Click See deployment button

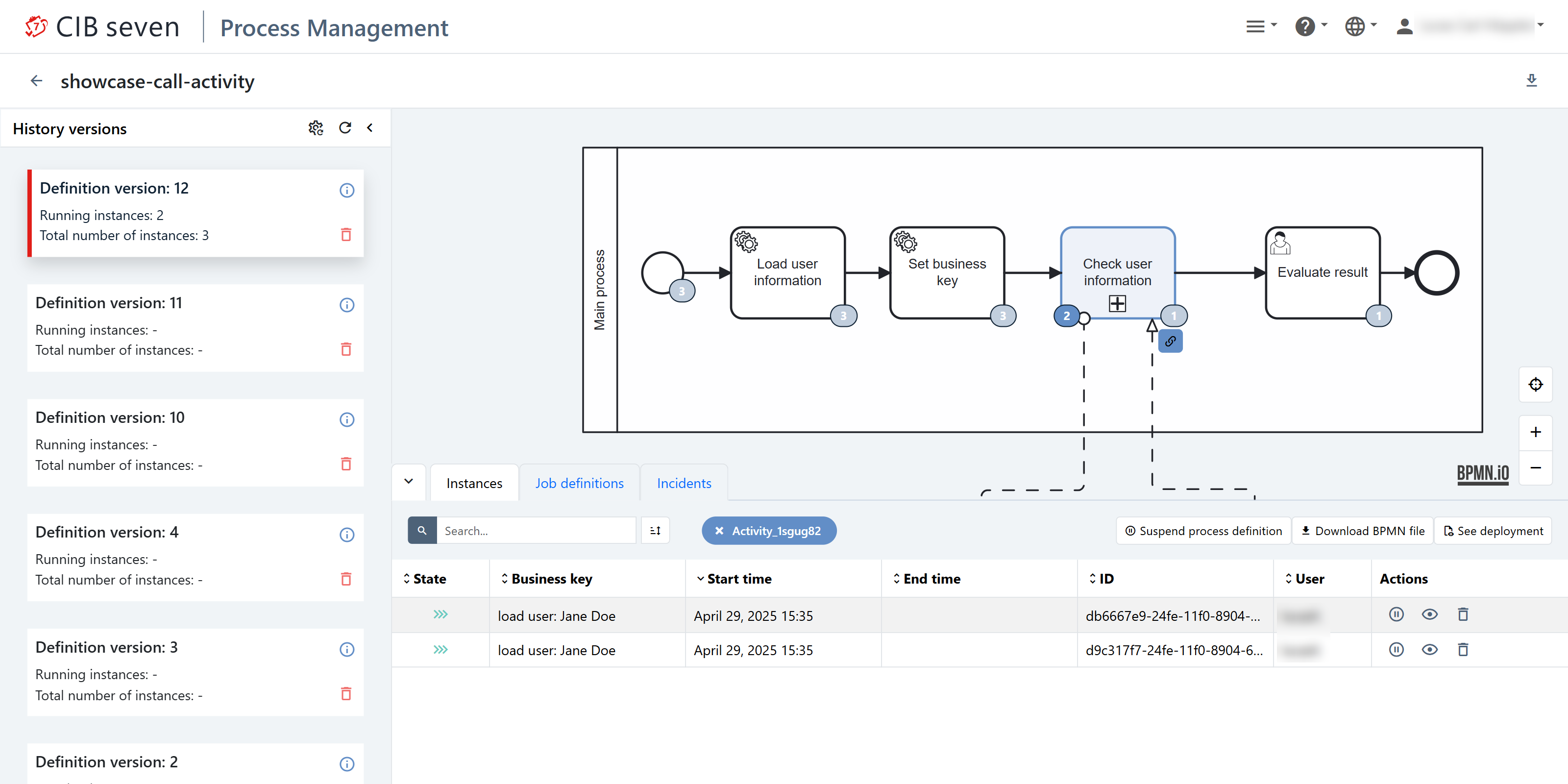click(x=1493, y=531)
